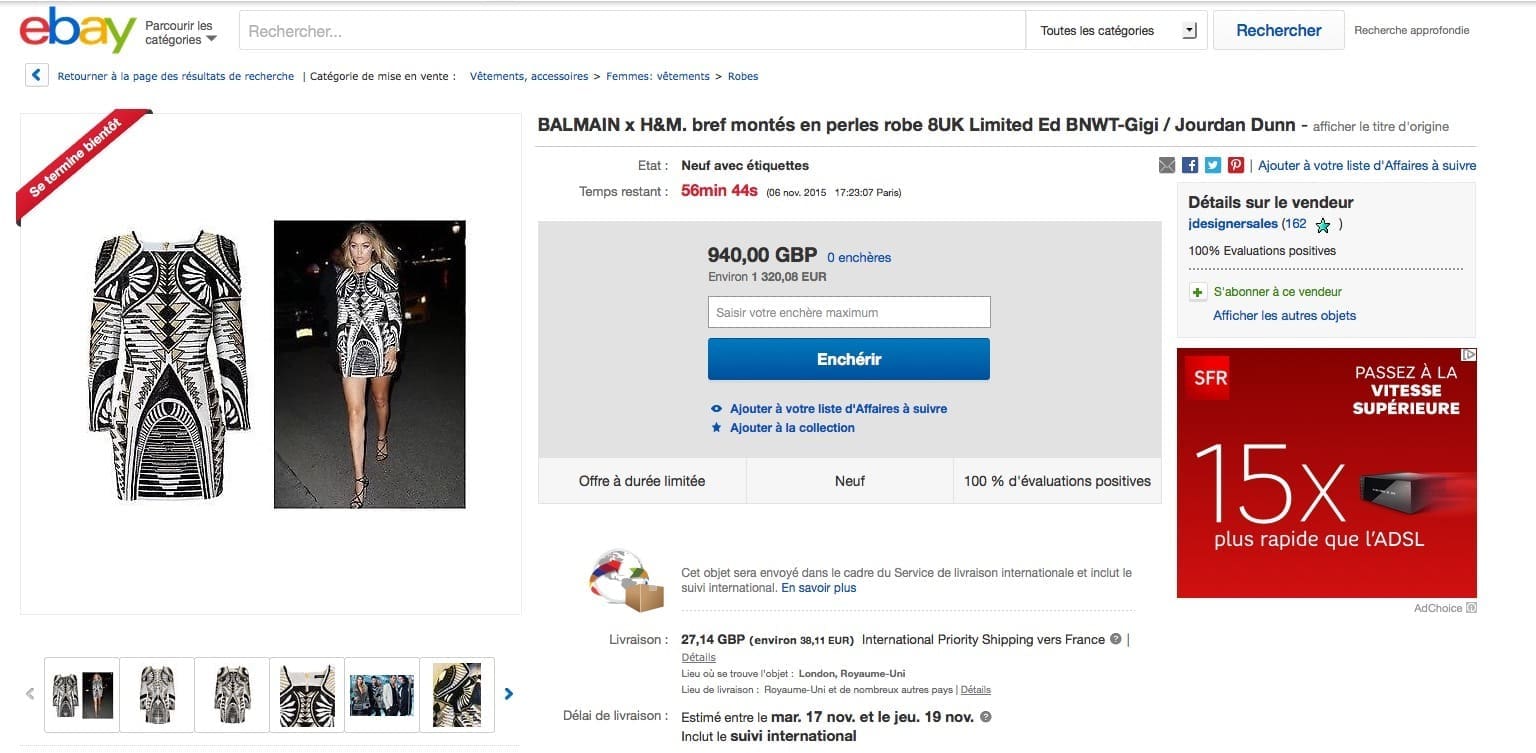Click the Rechercher search button
The width and height of the screenshot is (1536, 753).
[x=1278, y=31]
